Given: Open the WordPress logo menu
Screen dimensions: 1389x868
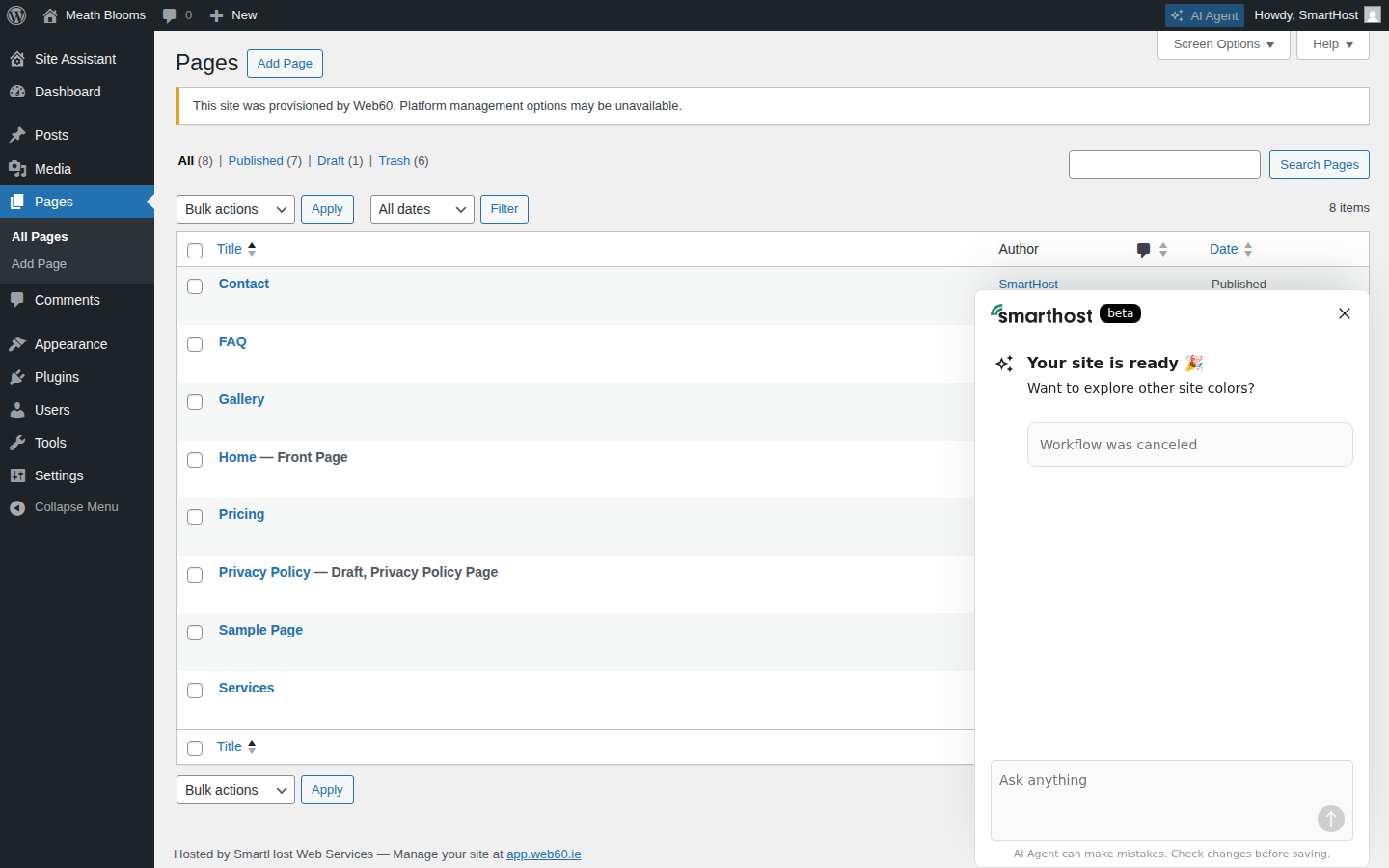Looking at the screenshot, I should coord(15,14).
